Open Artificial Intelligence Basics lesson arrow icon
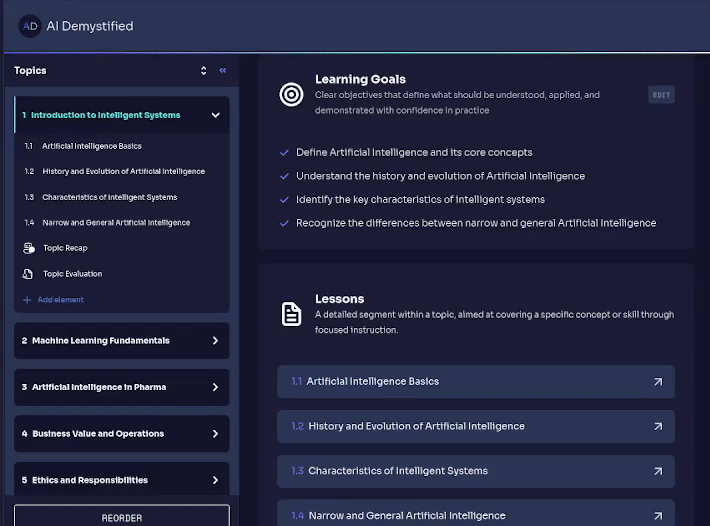 [x=657, y=382]
